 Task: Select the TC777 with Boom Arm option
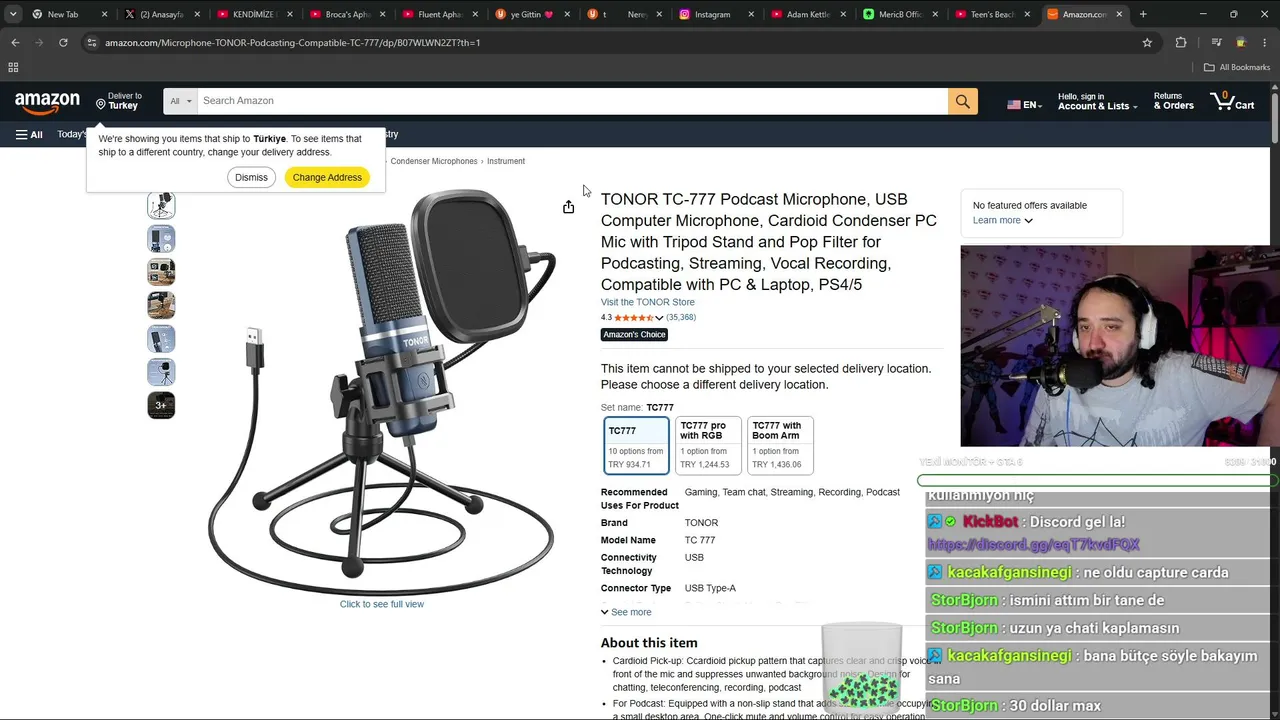[780, 445]
